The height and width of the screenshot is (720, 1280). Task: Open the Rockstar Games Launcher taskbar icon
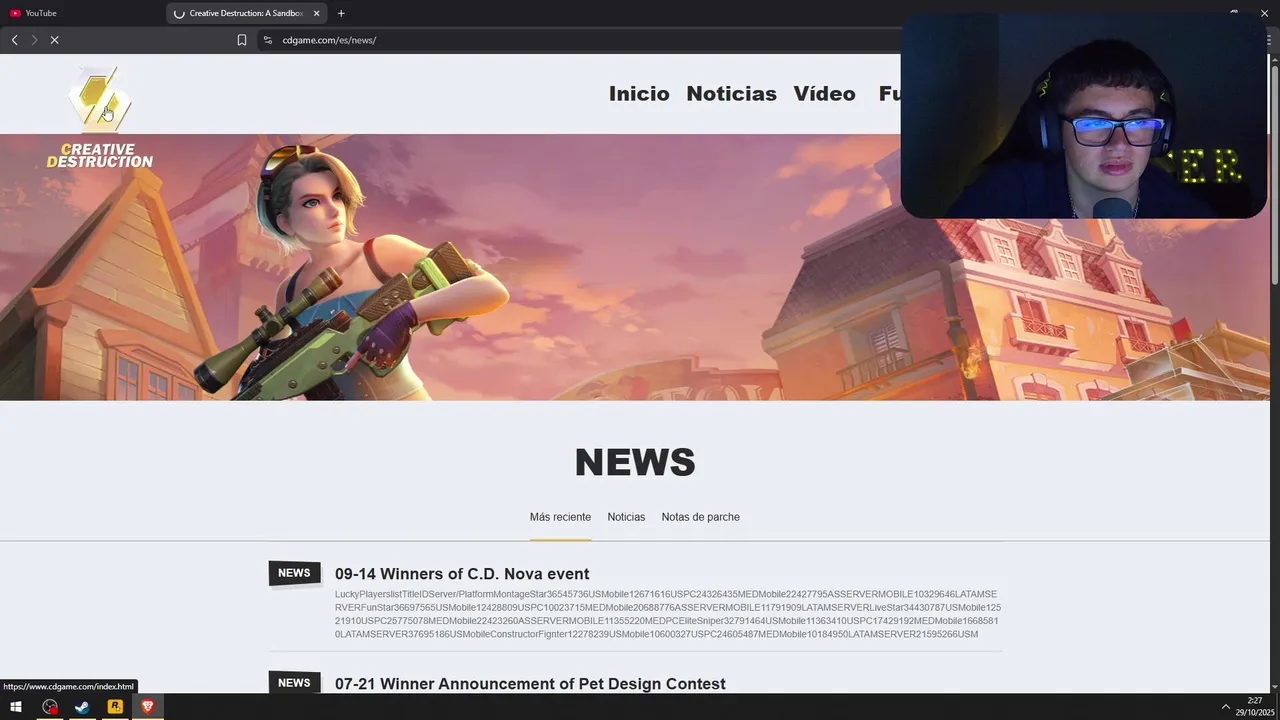(x=115, y=707)
